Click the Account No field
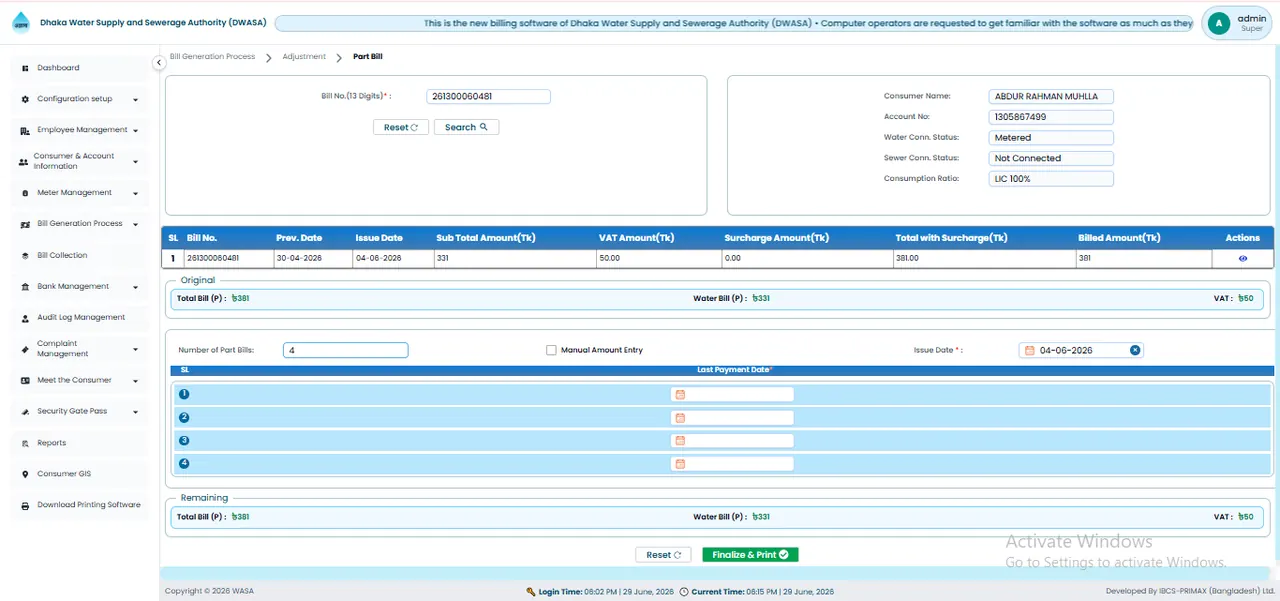 (1051, 117)
